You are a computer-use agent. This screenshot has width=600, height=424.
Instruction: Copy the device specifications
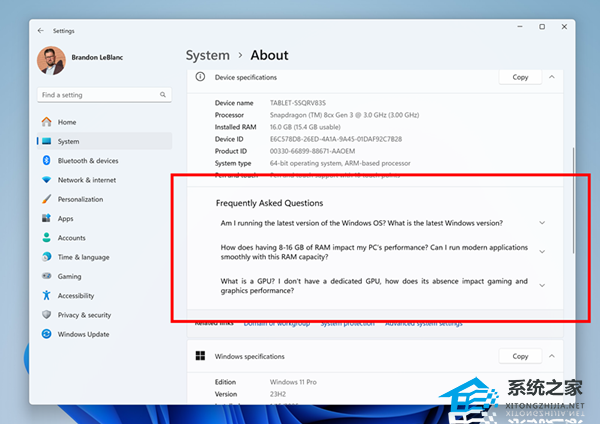[x=520, y=77]
